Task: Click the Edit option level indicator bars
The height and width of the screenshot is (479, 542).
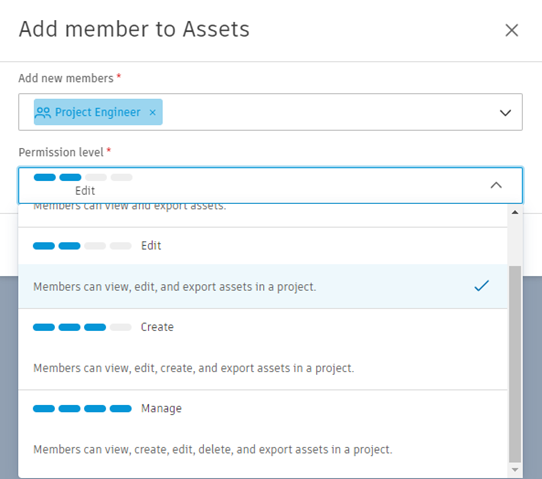Action: (x=82, y=246)
